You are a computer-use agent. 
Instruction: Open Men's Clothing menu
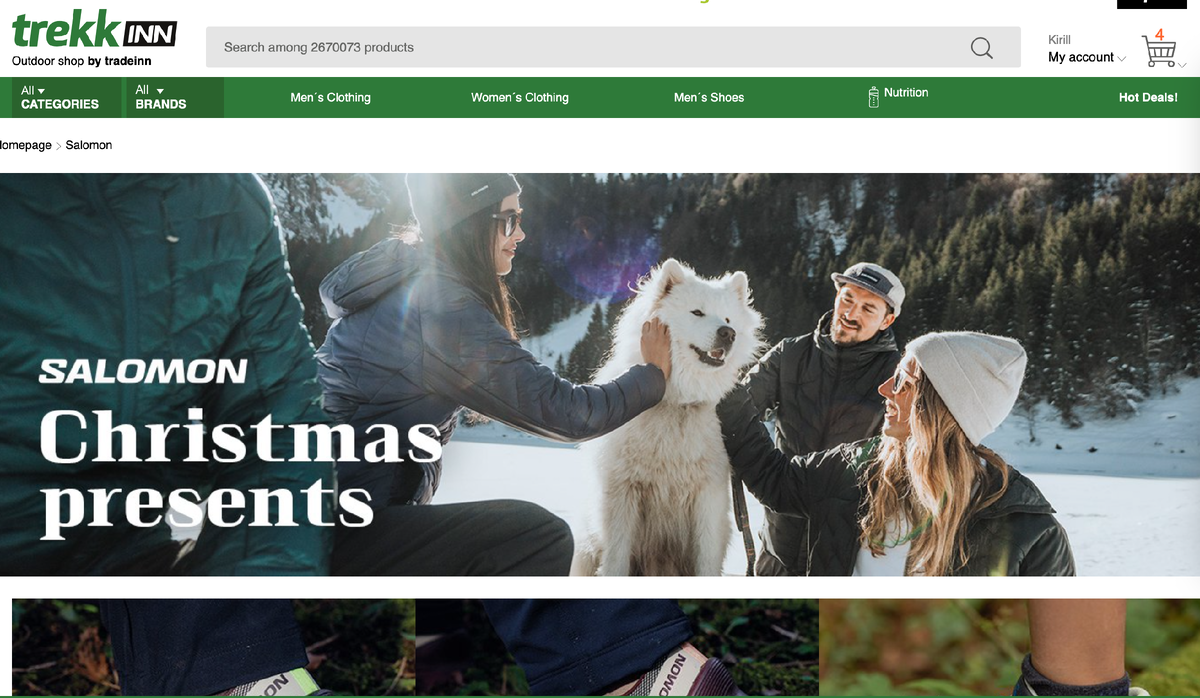pos(330,97)
